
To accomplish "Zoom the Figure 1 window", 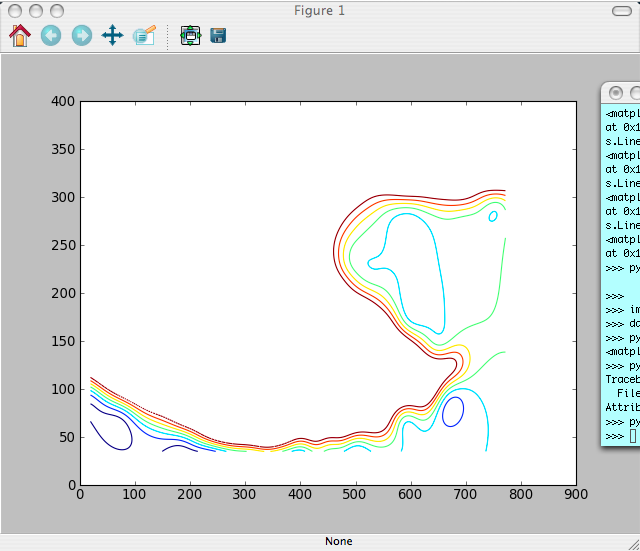I will (55, 11).
